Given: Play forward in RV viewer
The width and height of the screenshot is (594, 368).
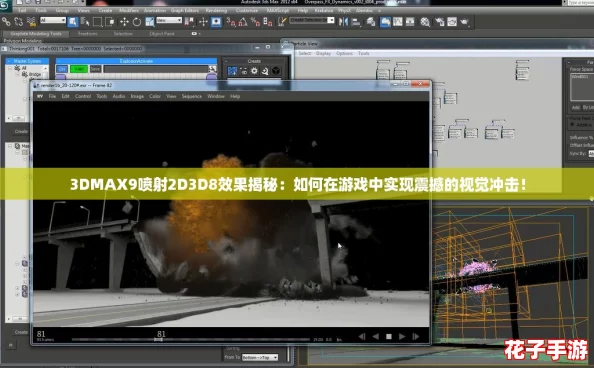Looking at the screenshot, I should [x=402, y=337].
